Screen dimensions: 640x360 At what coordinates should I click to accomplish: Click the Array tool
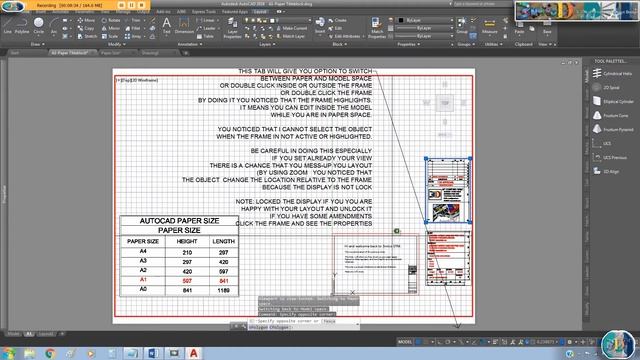pos(133,36)
